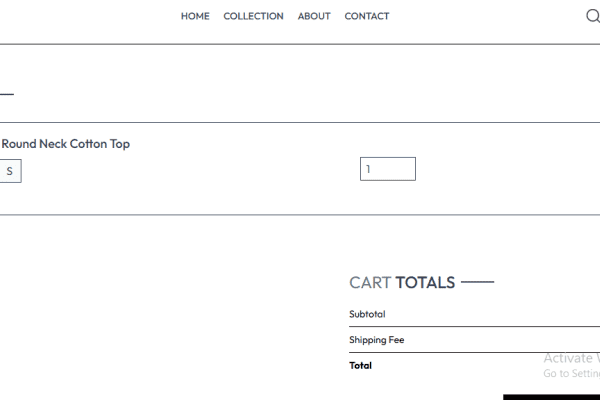
Task: Open Round Neck Cotton Top product title
Action: click(66, 144)
